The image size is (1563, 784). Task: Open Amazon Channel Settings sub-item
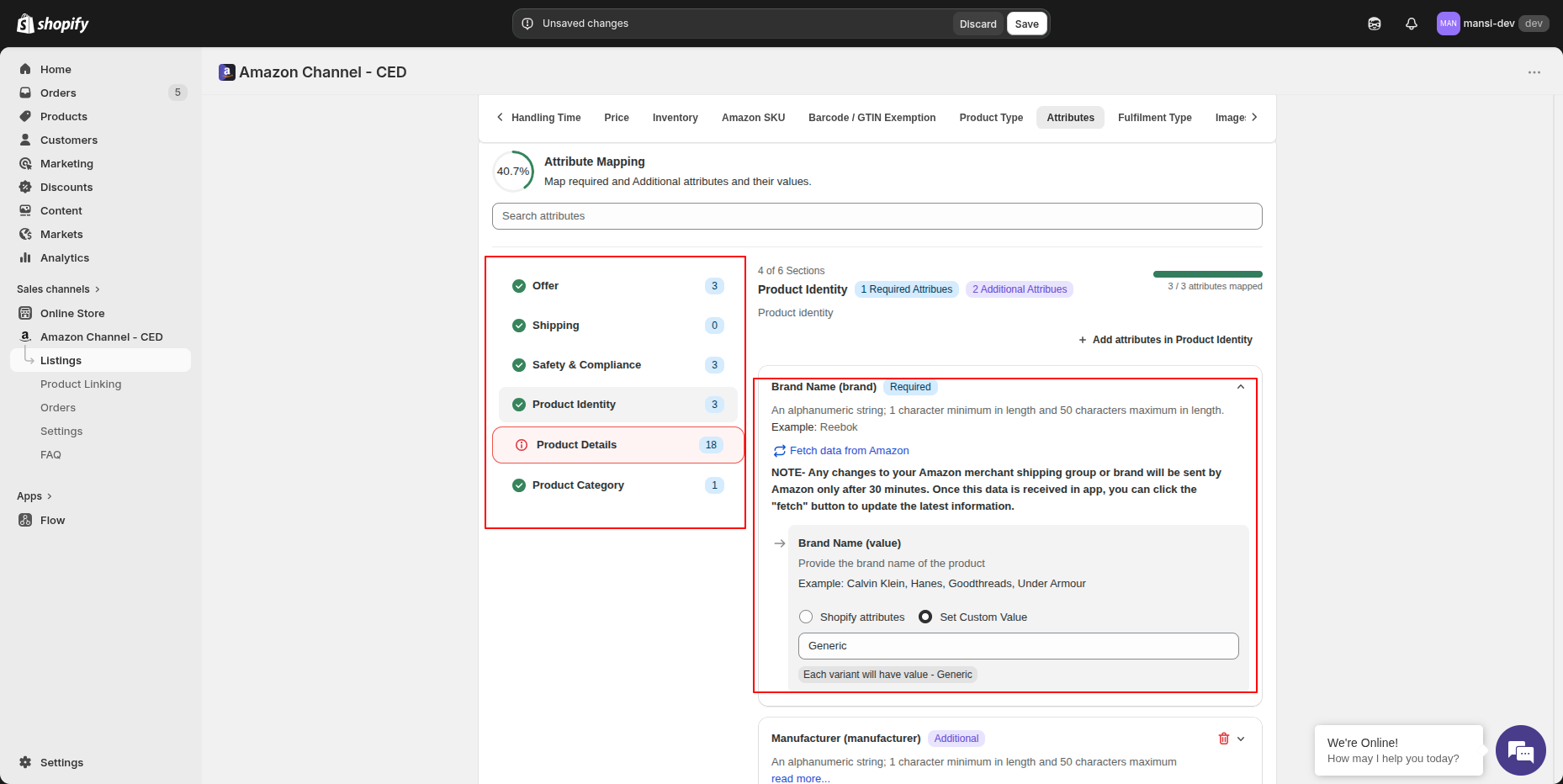[61, 431]
